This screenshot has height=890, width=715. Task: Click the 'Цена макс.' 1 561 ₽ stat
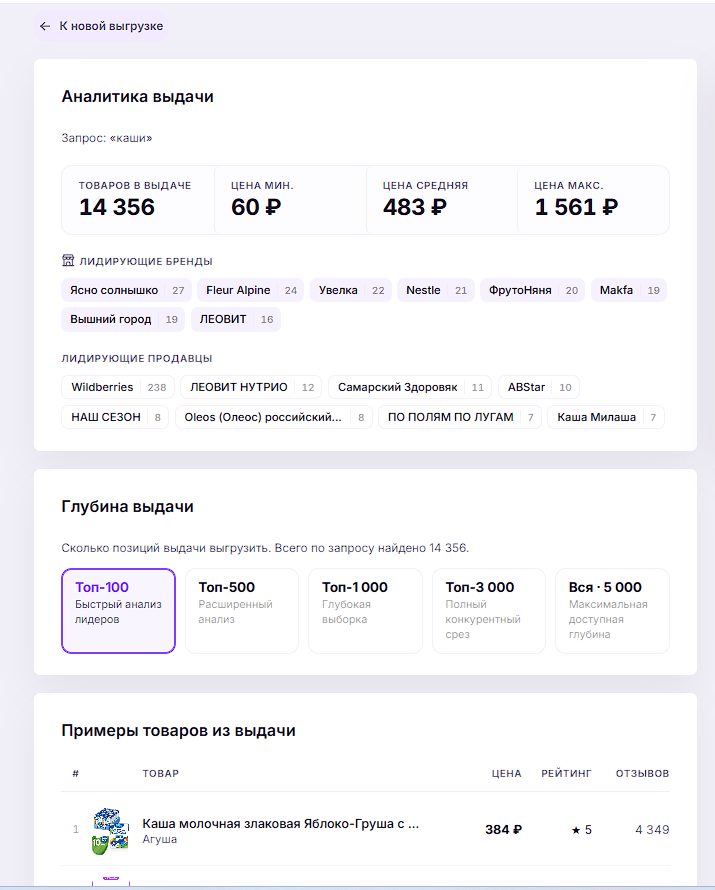click(x=594, y=200)
